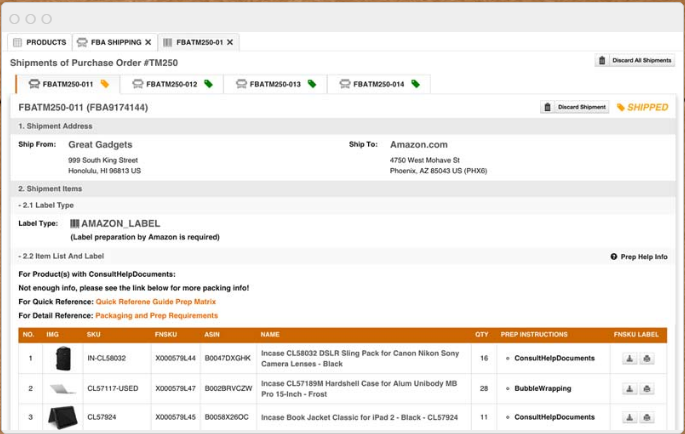The height and width of the screenshot is (434, 685).
Task: Select the ASIN cell B0047DXGHK
Action: [228, 358]
